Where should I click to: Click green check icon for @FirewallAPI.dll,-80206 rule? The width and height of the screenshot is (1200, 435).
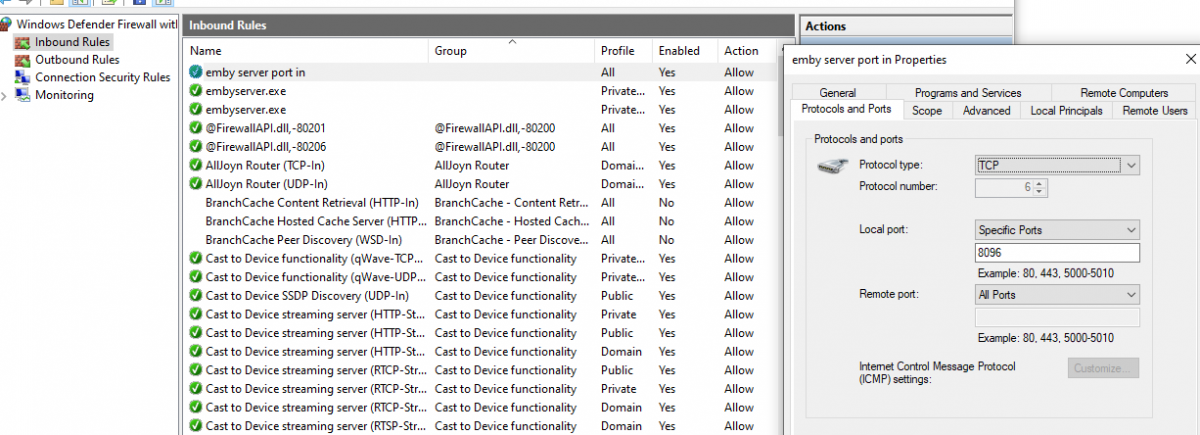[196, 147]
